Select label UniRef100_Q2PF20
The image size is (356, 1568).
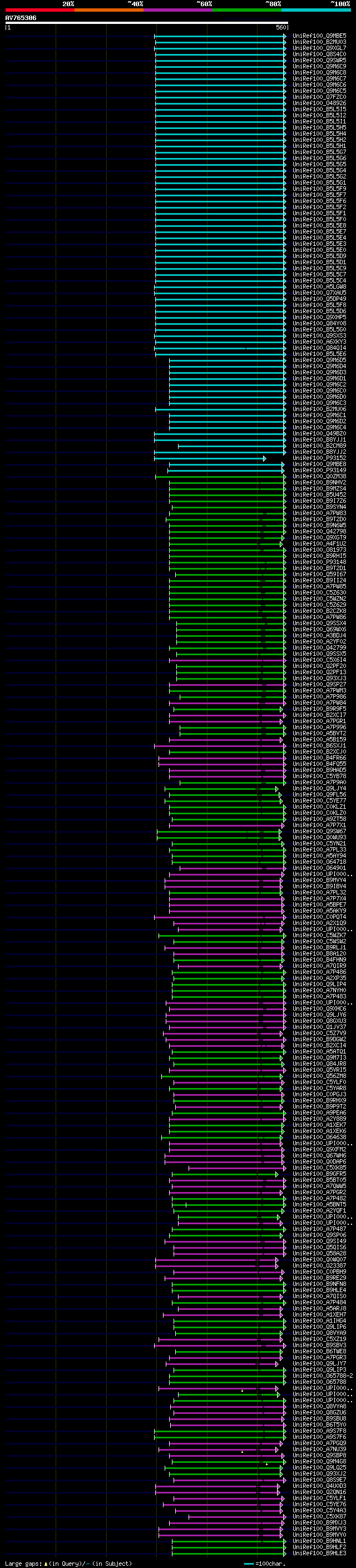click(x=319, y=666)
